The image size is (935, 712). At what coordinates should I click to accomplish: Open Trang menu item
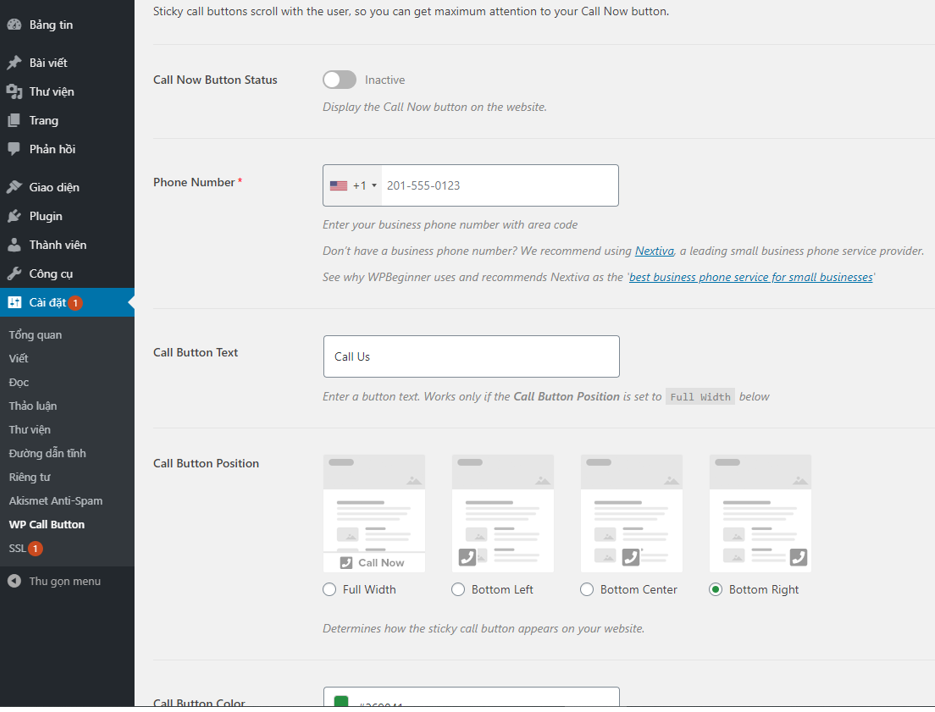pyautogui.click(x=67, y=120)
